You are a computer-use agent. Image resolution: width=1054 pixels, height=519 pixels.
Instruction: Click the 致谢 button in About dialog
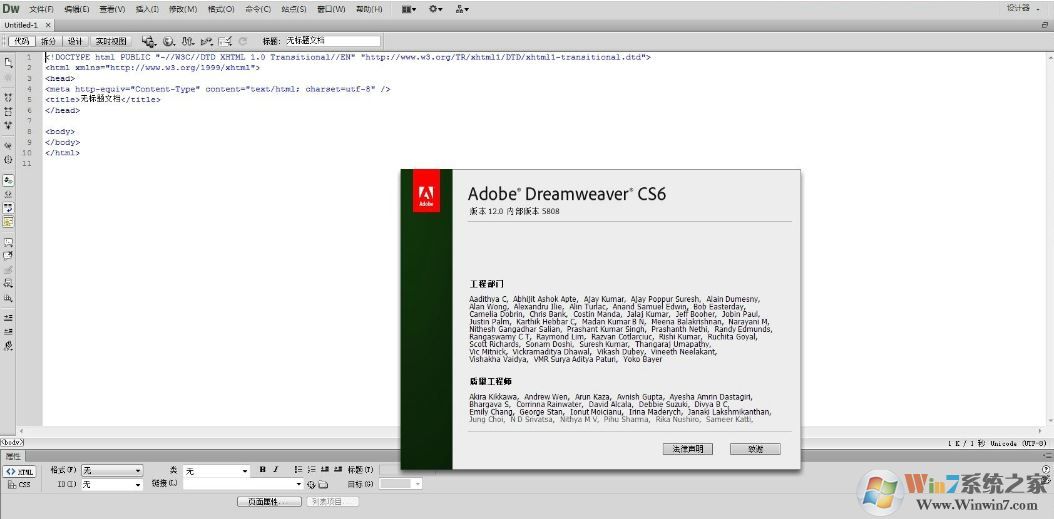(756, 448)
